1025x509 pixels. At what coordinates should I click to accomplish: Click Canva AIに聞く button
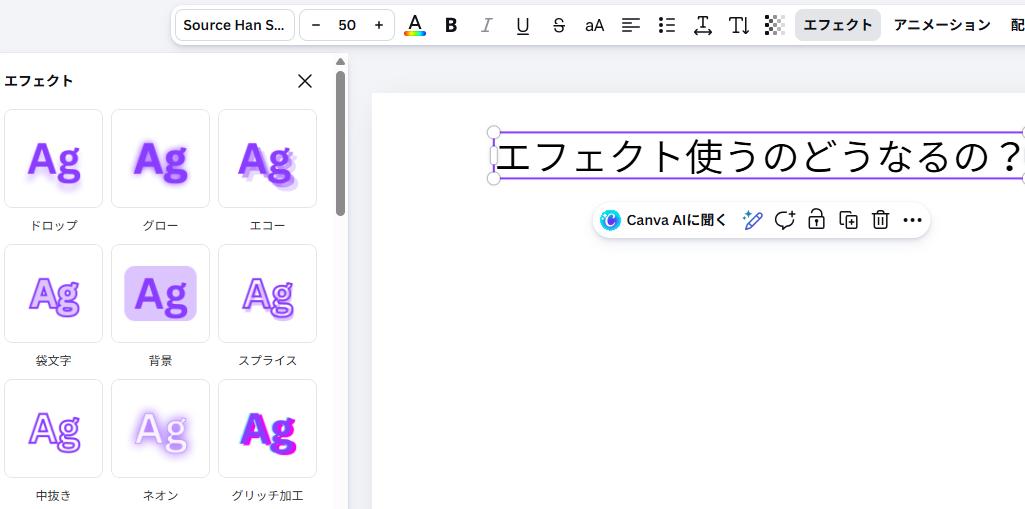tap(664, 220)
